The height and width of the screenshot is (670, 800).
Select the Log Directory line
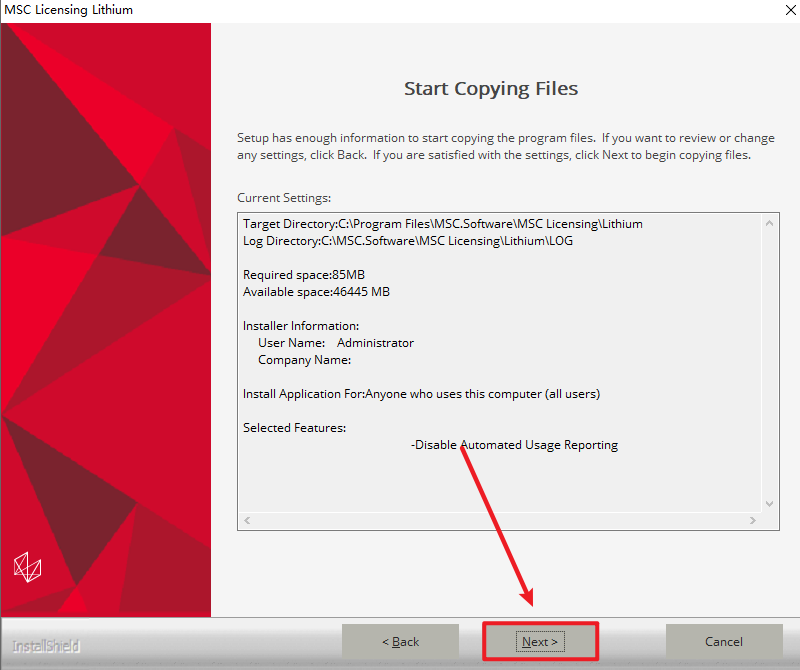click(407, 241)
